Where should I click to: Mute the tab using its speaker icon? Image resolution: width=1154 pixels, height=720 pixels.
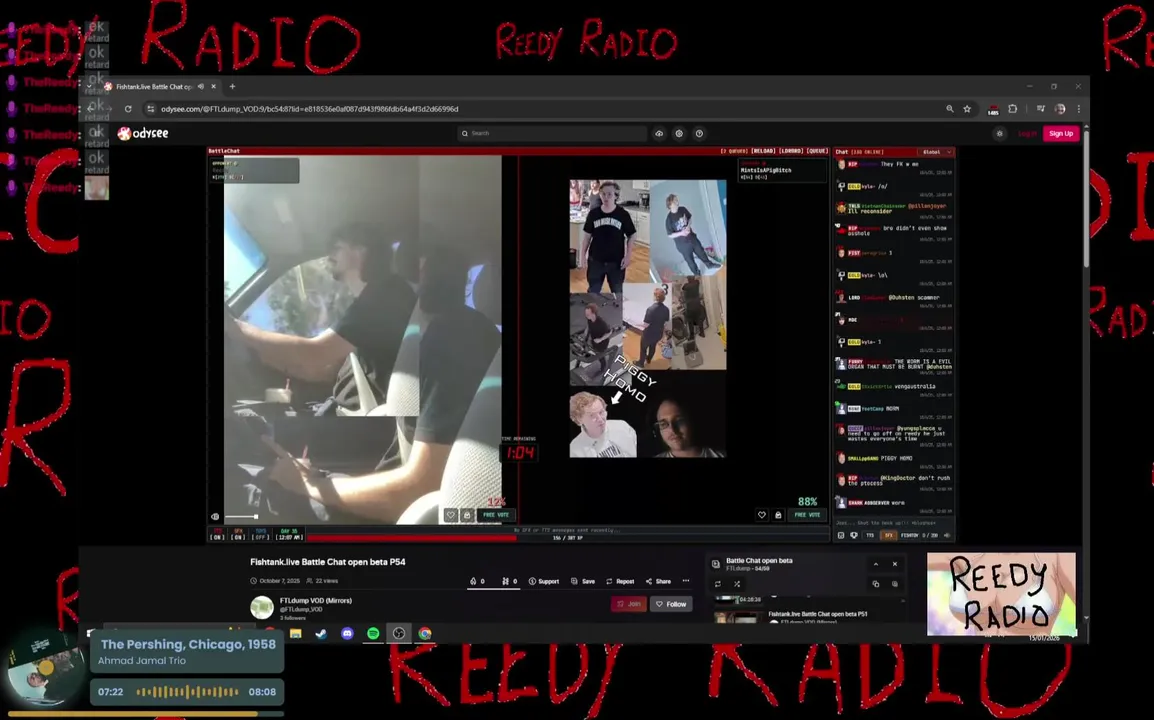click(200, 86)
